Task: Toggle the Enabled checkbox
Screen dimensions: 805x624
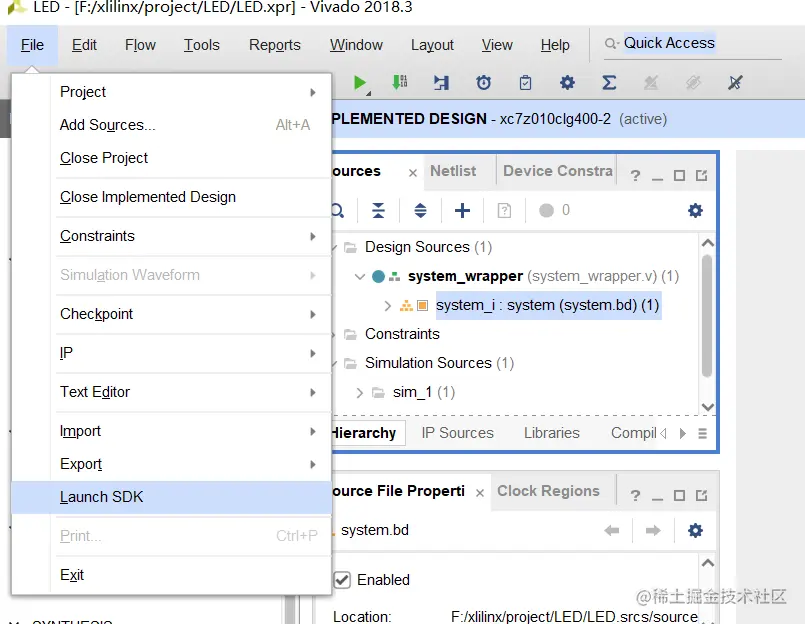Action: [342, 580]
